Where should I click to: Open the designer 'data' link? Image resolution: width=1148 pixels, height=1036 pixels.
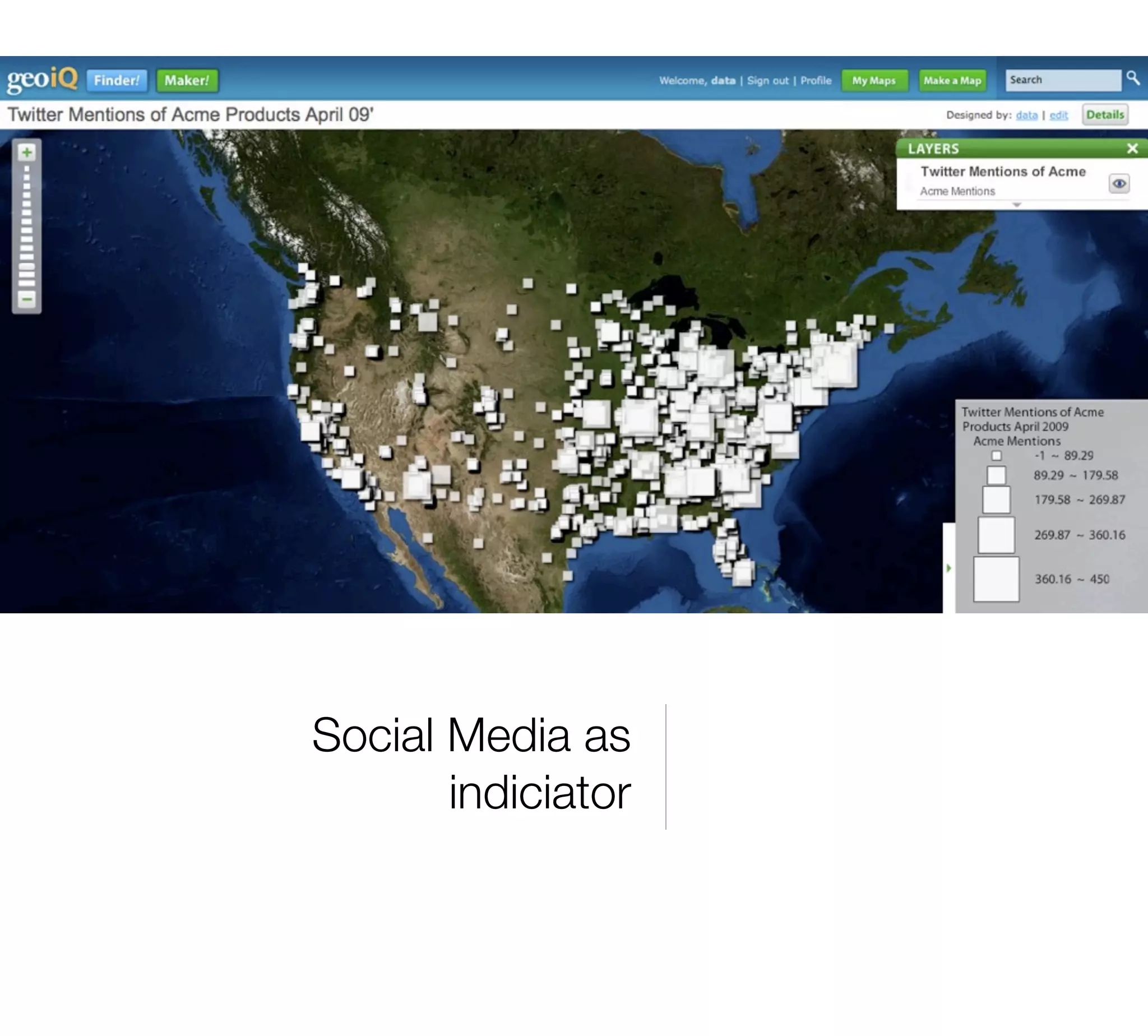pyautogui.click(x=1026, y=115)
